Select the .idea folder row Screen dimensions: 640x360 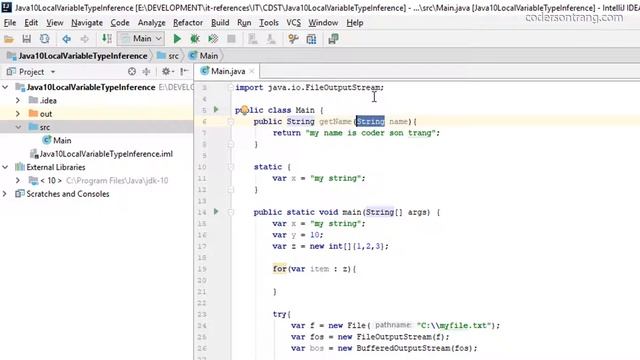point(96,100)
